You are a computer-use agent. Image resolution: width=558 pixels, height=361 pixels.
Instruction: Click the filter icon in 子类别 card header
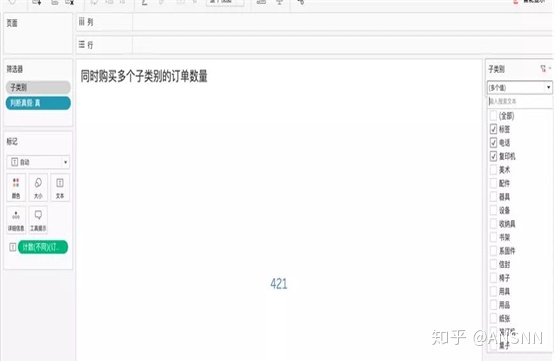coord(543,68)
